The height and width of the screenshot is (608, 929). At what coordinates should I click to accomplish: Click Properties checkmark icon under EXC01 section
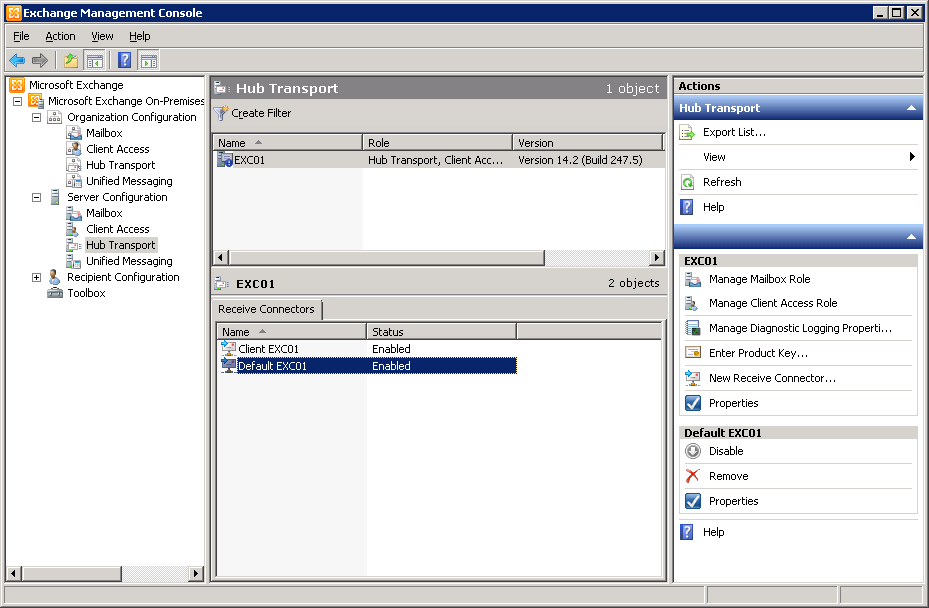pyautogui.click(x=693, y=403)
